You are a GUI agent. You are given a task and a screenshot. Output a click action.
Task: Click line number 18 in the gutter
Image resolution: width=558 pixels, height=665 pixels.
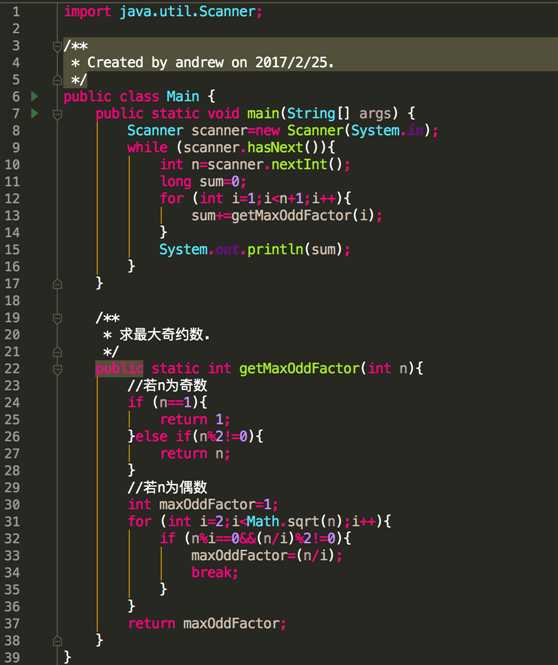12,301
